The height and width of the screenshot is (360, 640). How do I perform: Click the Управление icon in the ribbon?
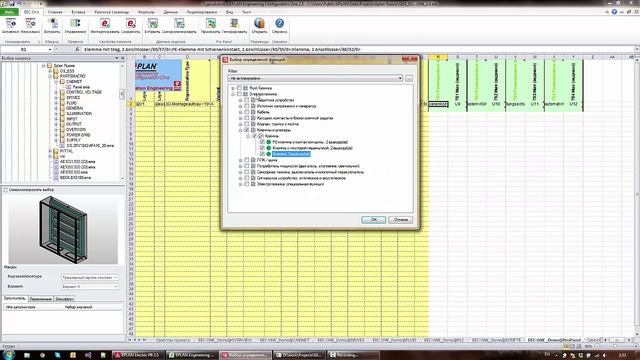pos(75,24)
